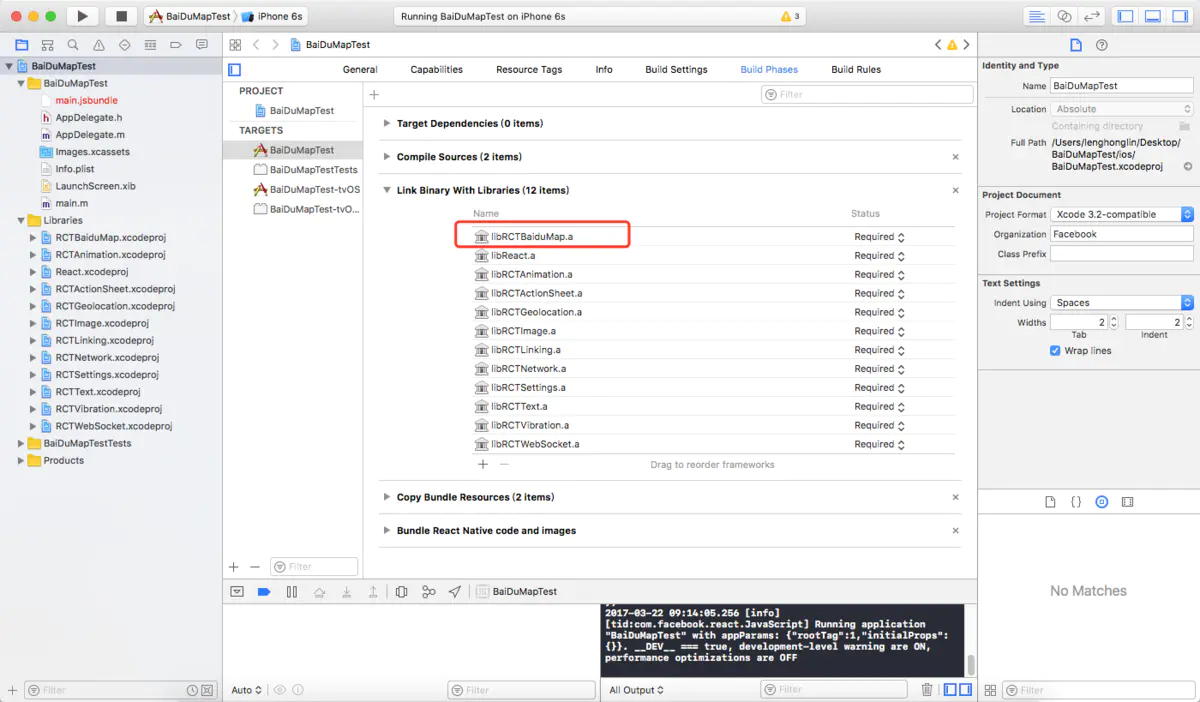The width and height of the screenshot is (1200, 702).
Task: Expand the Products folder
Action: coord(21,461)
